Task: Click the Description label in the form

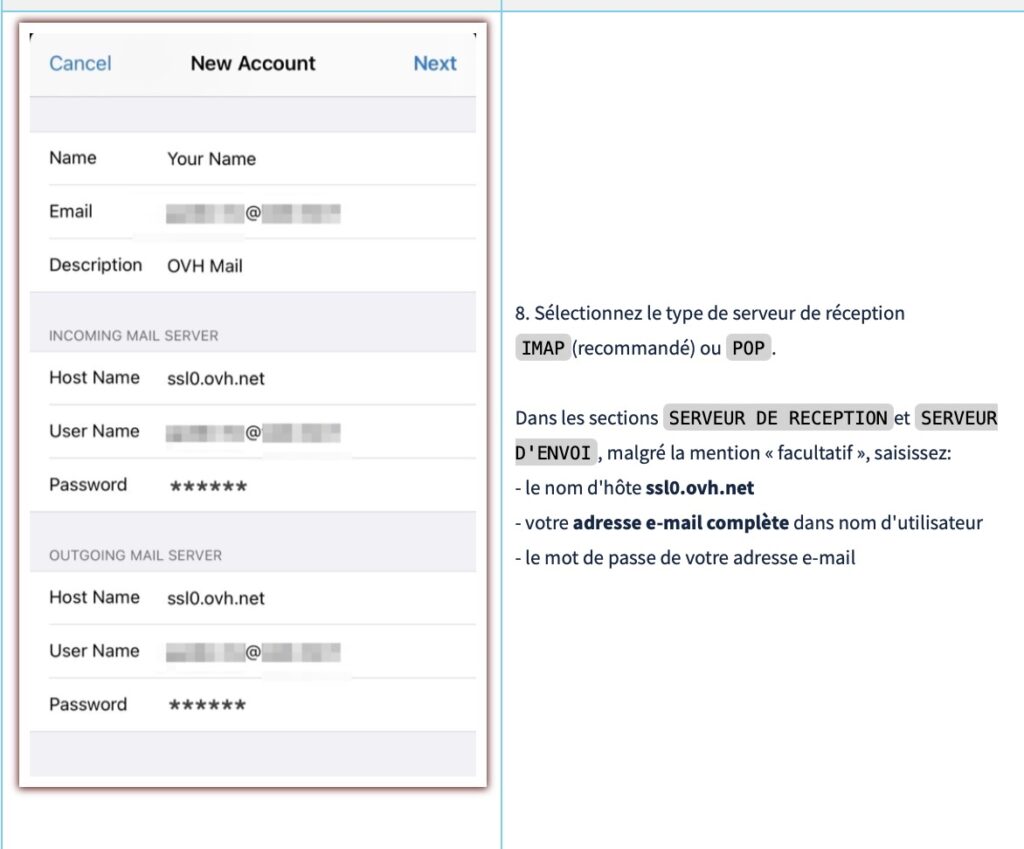Action: coord(96,265)
